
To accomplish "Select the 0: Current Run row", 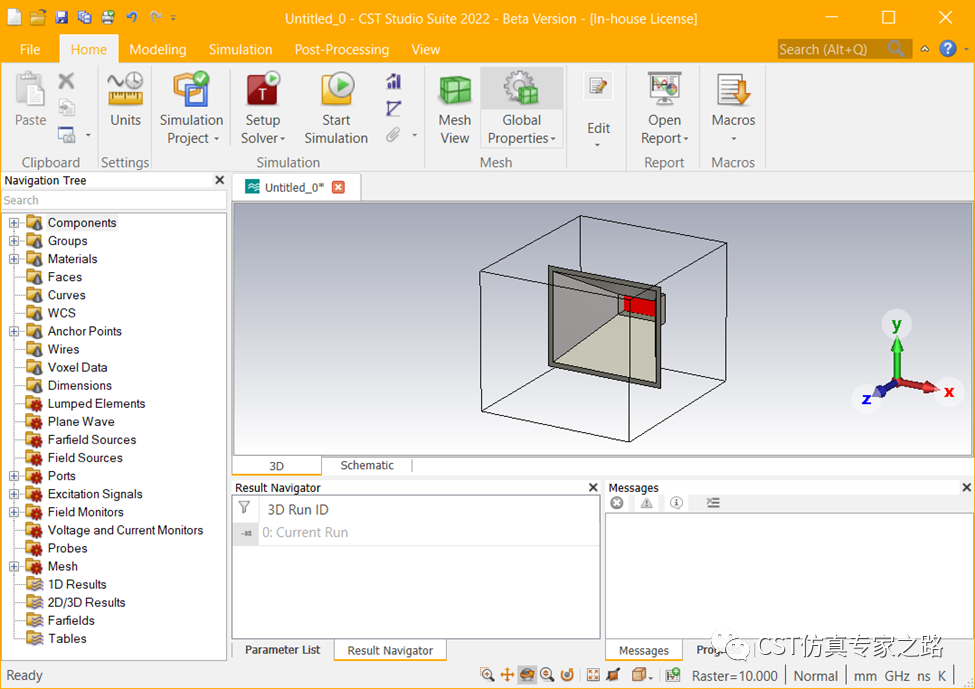I will tap(415, 532).
